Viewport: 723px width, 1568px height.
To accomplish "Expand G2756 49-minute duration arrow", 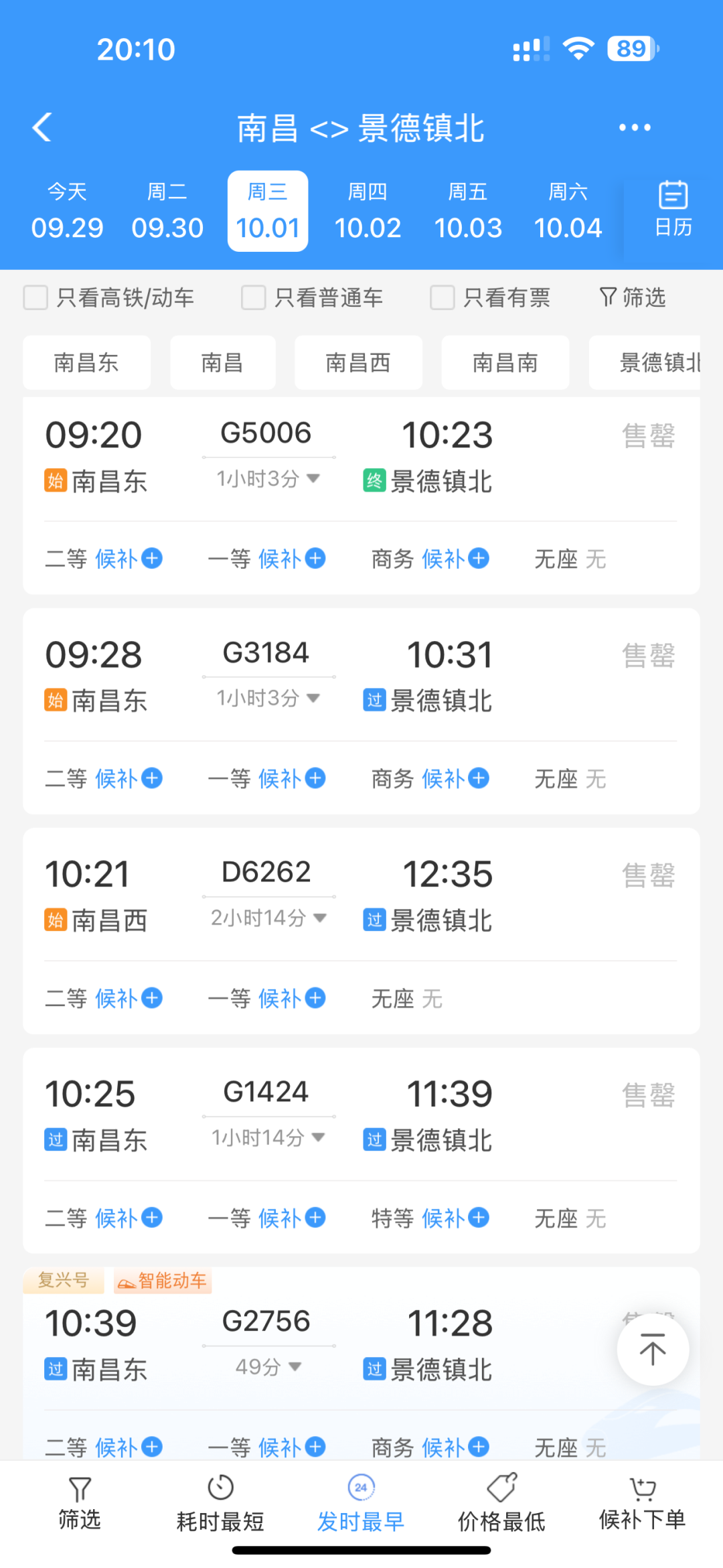I will tap(295, 1366).
